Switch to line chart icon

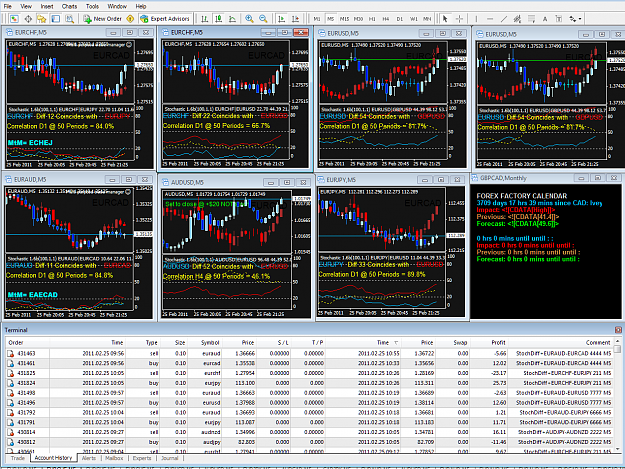pyautogui.click(x=232, y=19)
